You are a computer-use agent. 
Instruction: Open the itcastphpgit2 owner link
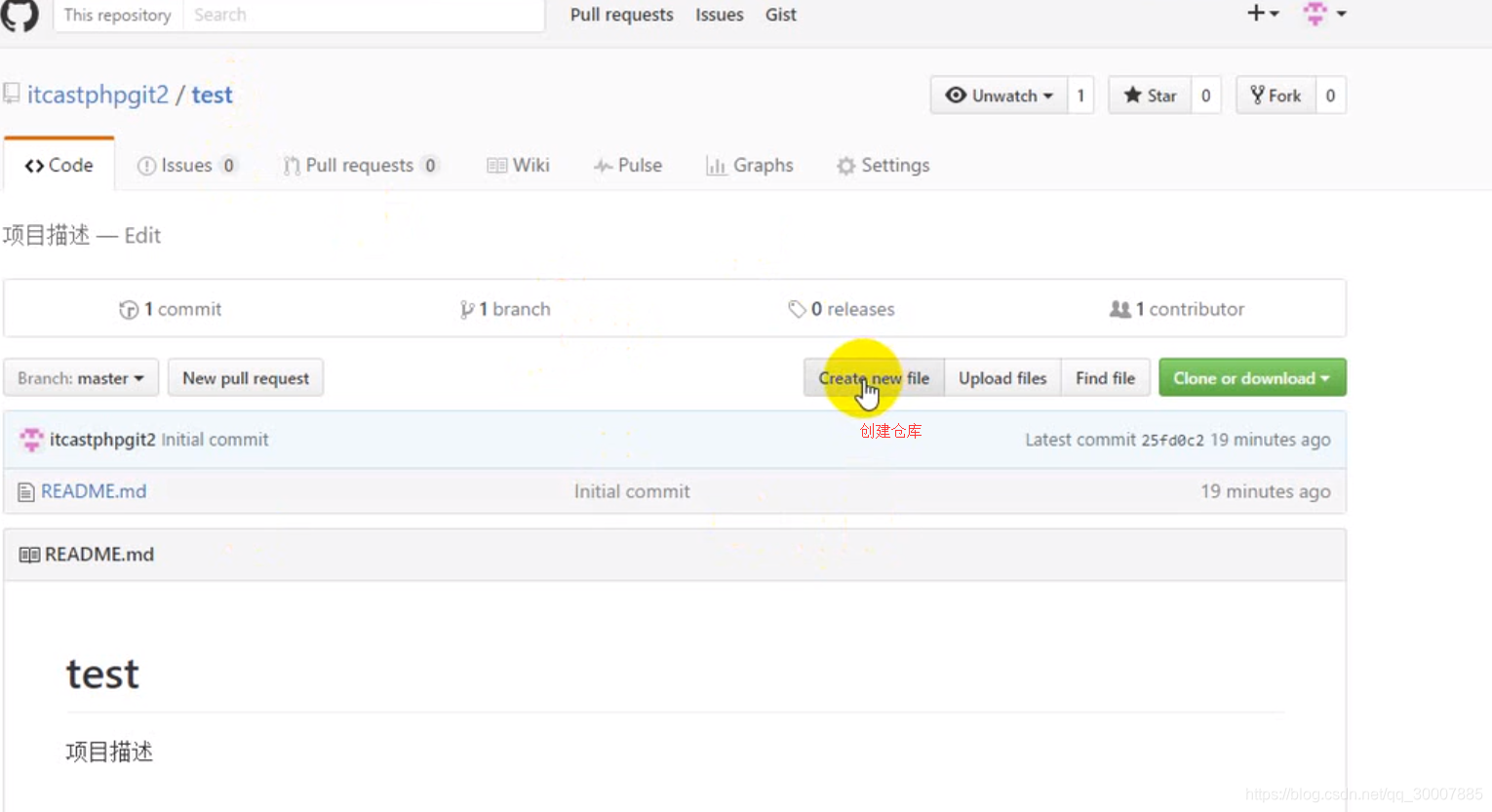(x=98, y=95)
